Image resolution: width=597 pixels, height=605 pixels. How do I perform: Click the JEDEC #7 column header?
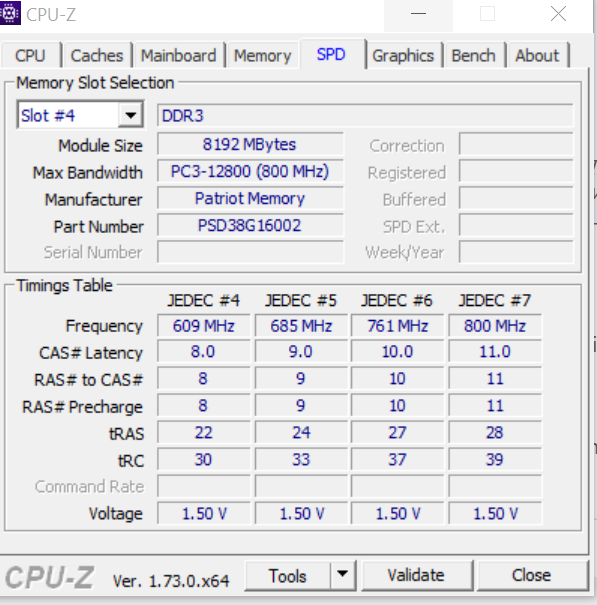pos(495,300)
